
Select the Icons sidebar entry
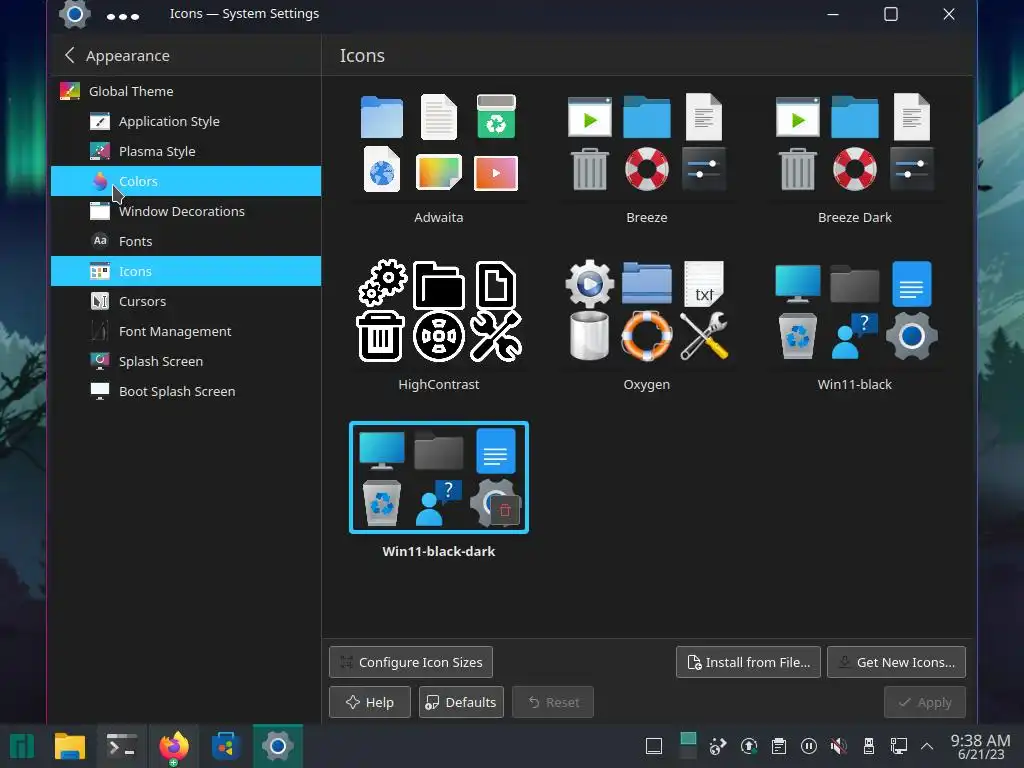click(186, 271)
